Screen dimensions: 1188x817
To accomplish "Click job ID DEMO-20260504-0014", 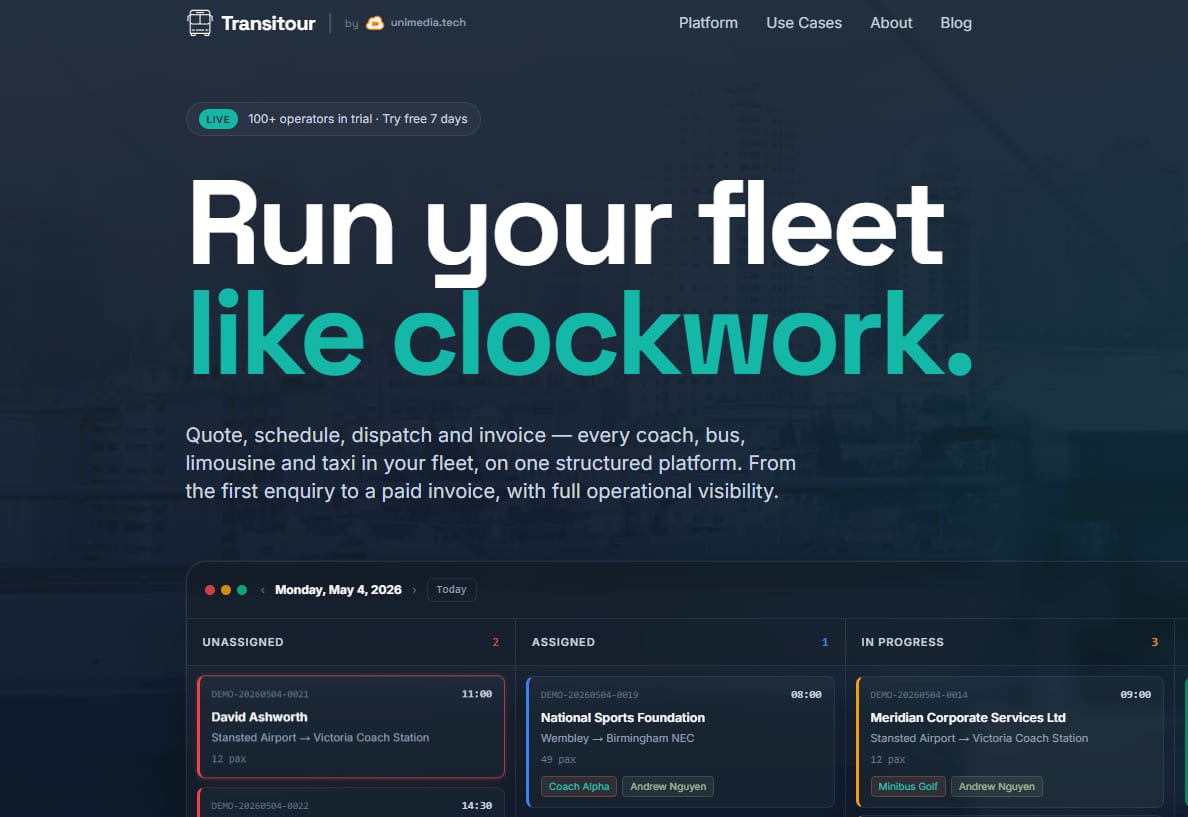I will point(919,695).
